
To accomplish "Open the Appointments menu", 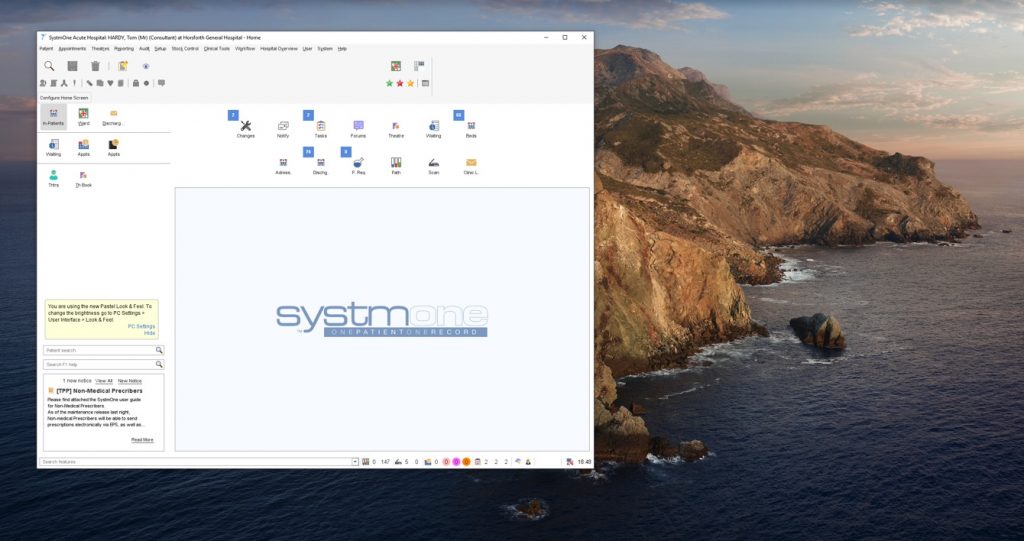I will click(72, 48).
